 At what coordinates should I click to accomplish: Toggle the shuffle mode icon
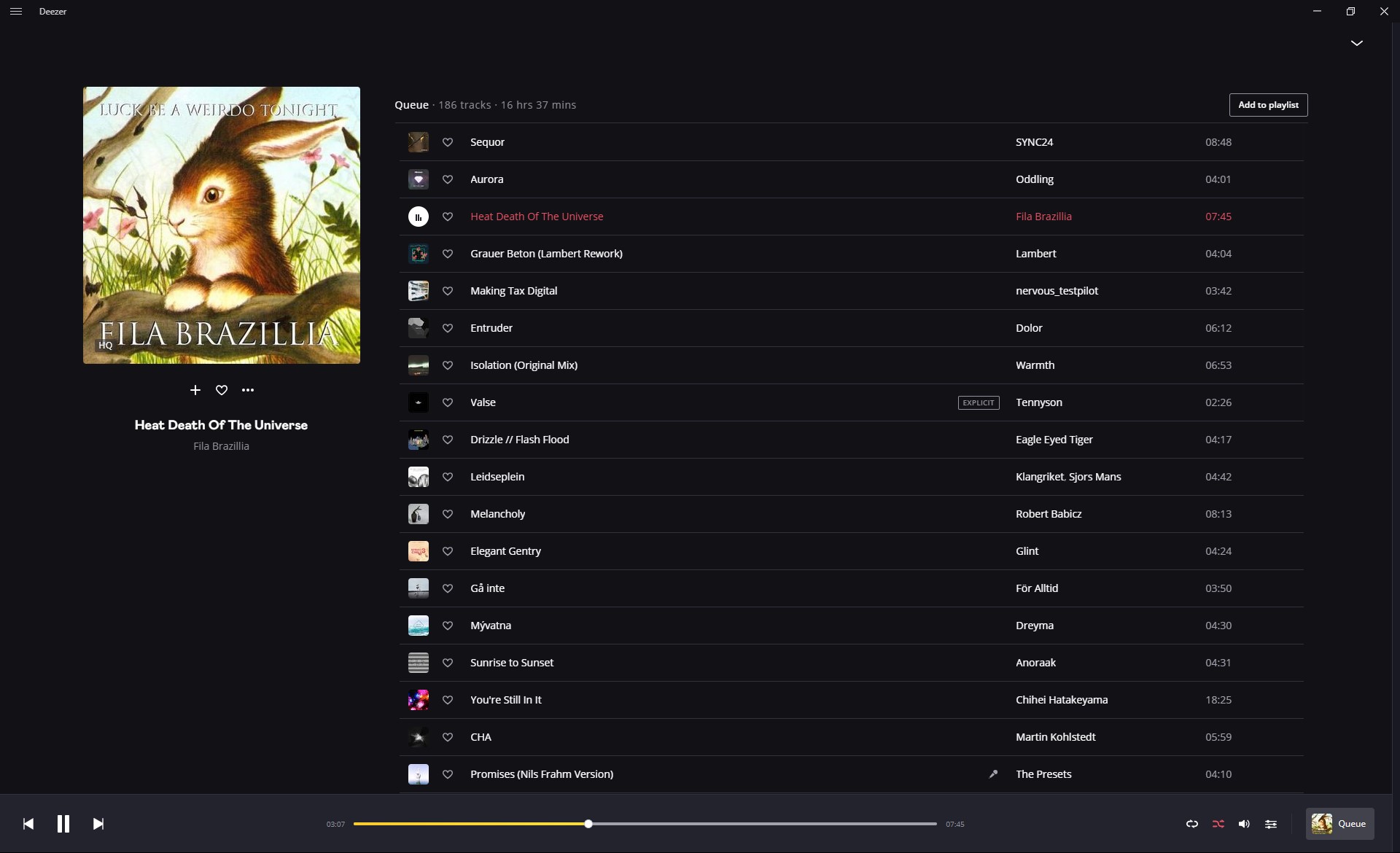(x=1218, y=824)
